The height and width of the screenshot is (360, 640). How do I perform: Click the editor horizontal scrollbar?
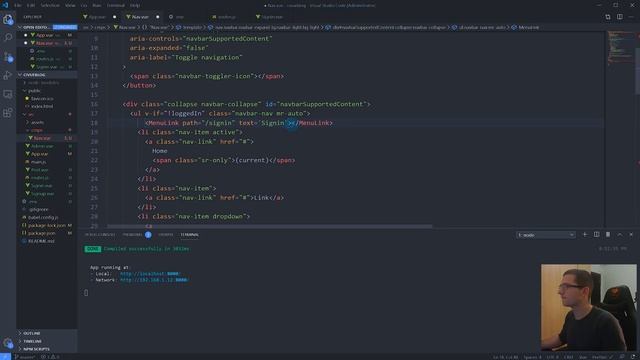[x=269, y=226]
